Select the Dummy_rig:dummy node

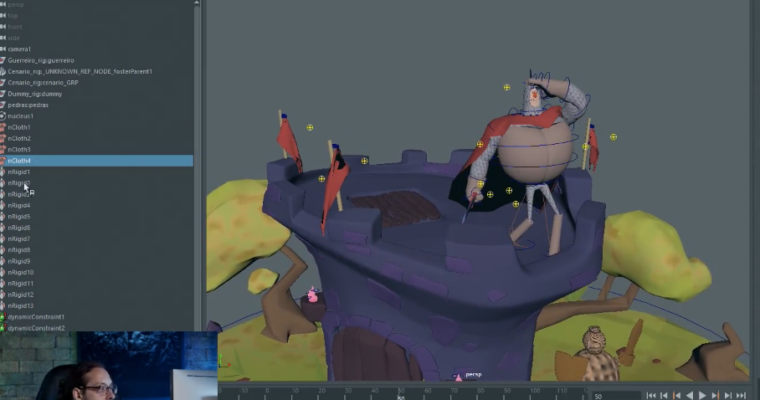[28, 94]
